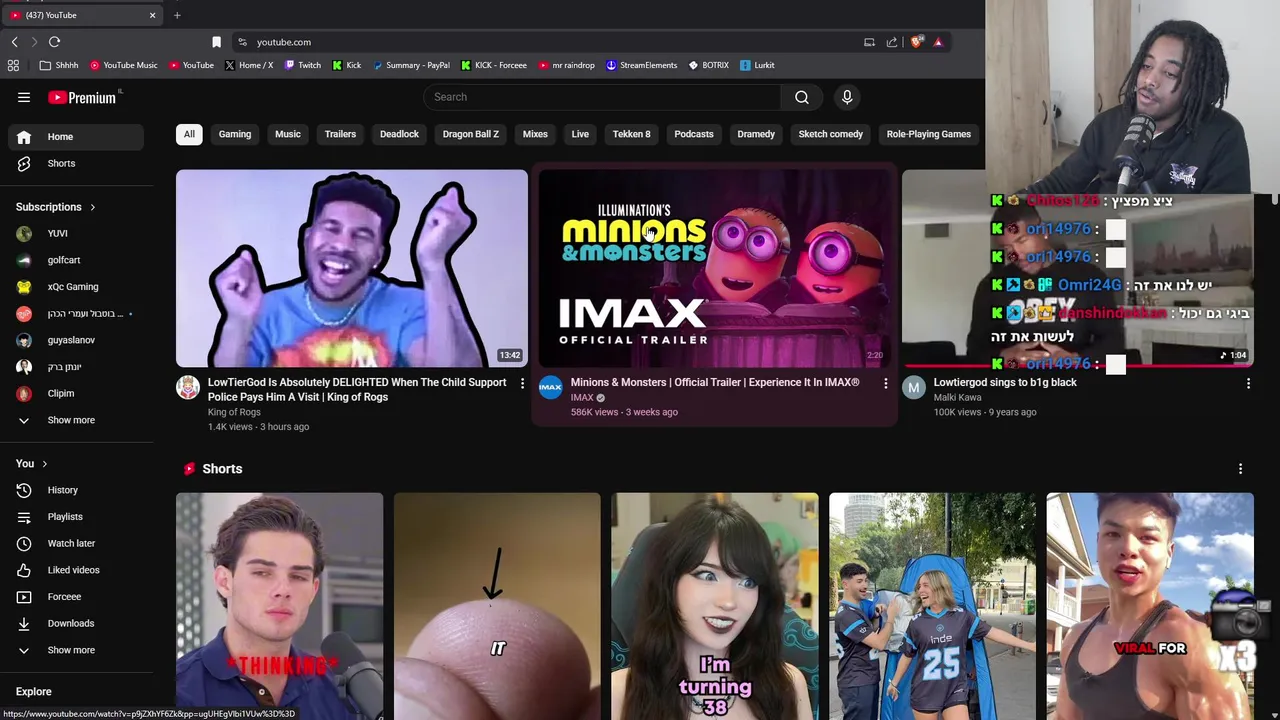Select the Music filter chip
1280x720 pixels.
[x=288, y=134]
